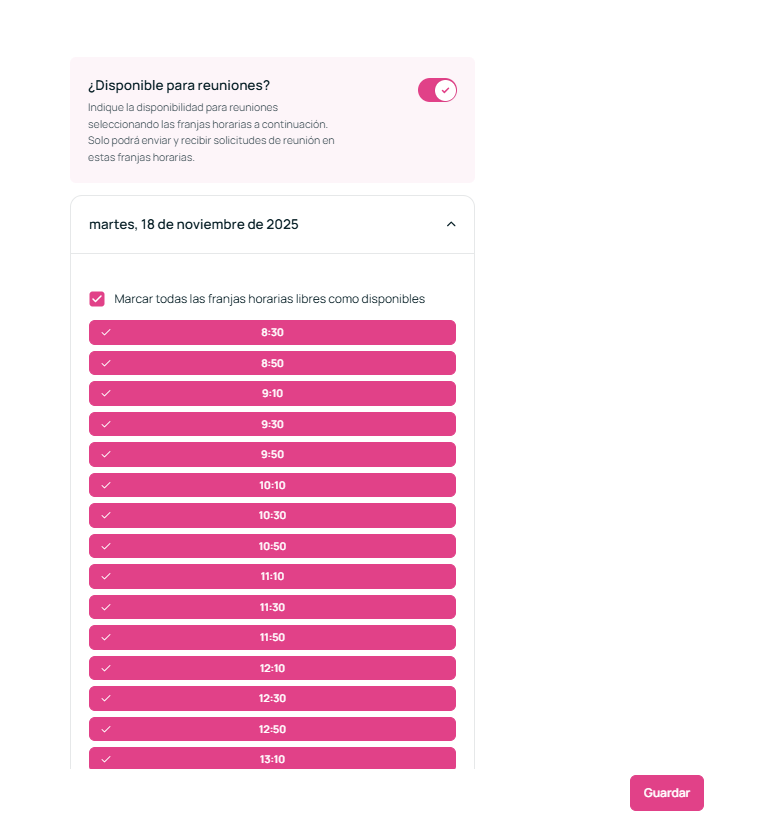Toggle the 12:50 time slot
Image resolution: width=773 pixels, height=815 pixels.
click(272, 729)
